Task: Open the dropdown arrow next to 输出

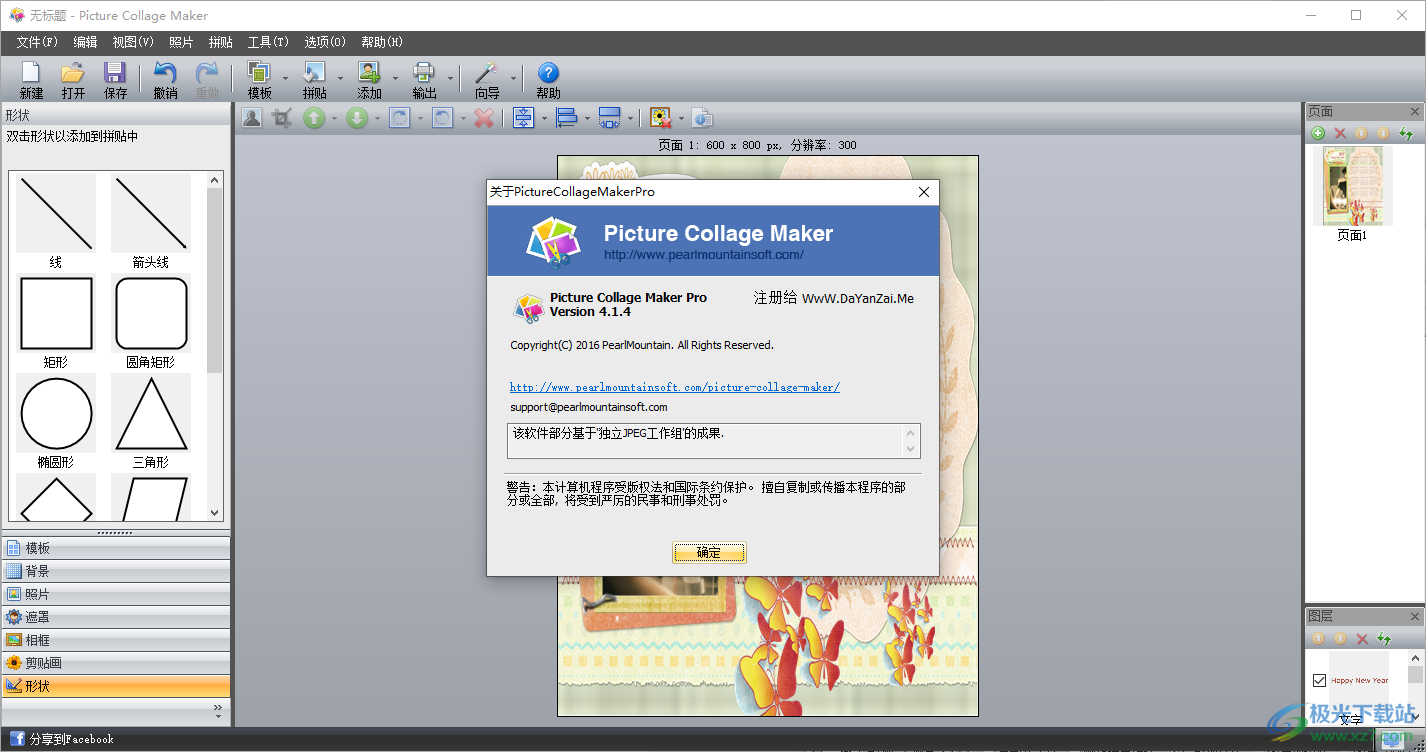Action: click(x=450, y=79)
